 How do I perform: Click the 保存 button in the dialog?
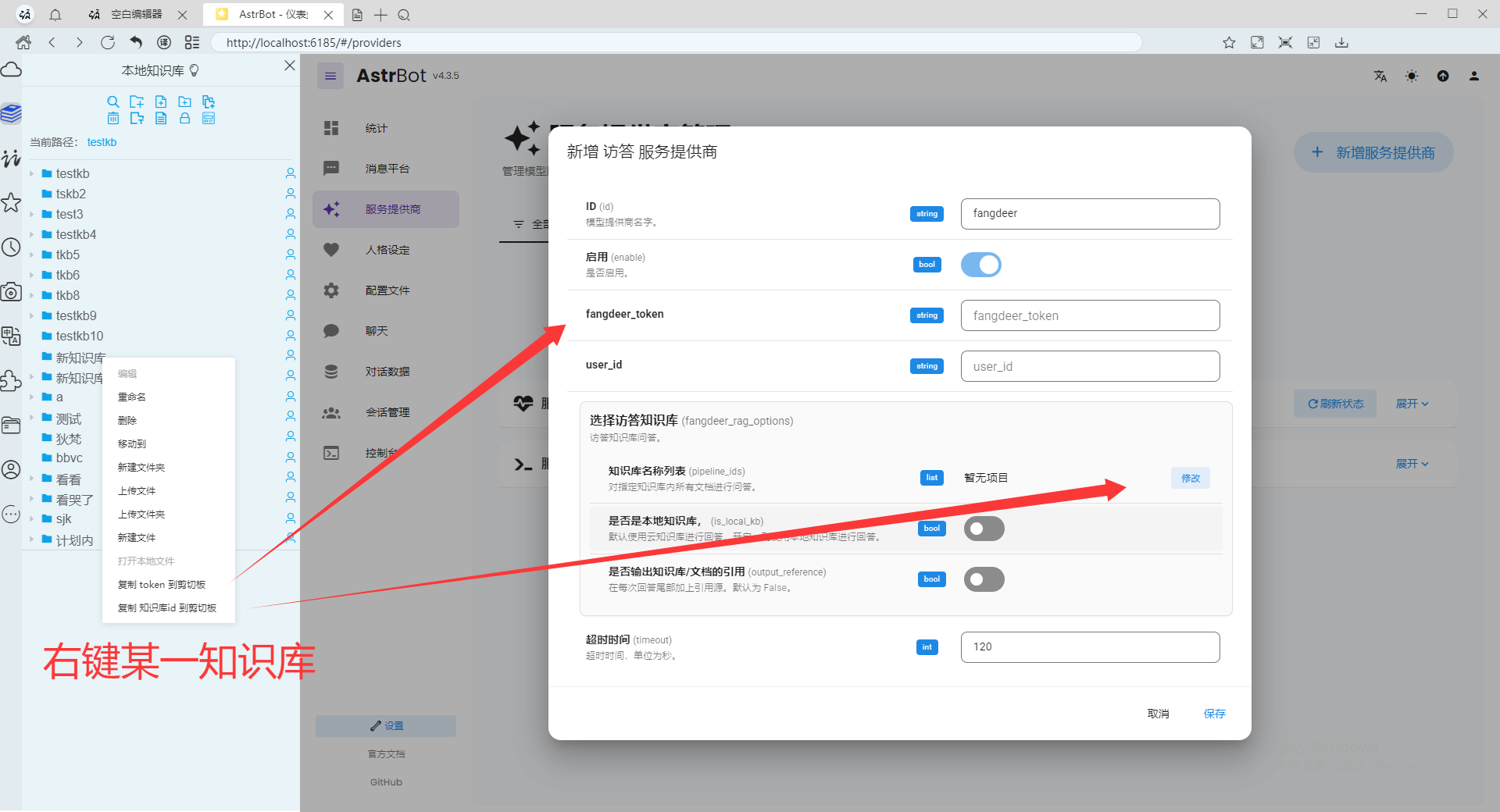tap(1214, 713)
